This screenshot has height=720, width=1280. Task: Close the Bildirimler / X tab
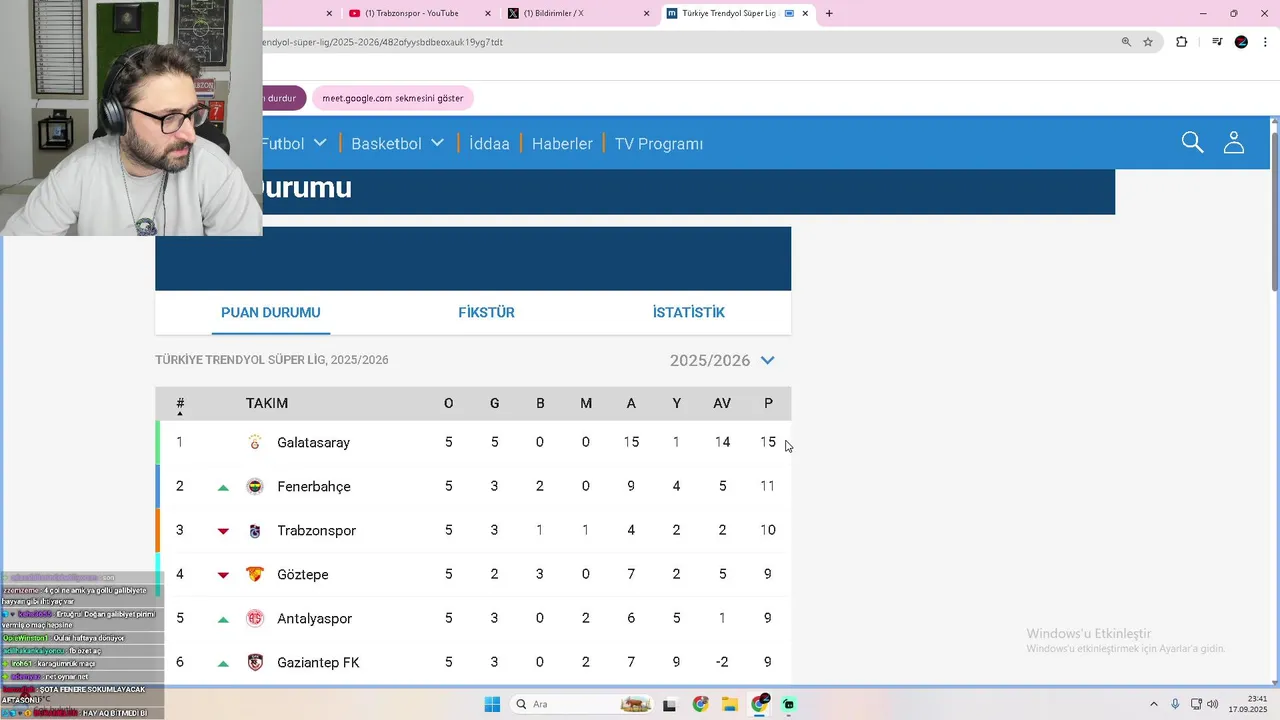click(x=646, y=13)
